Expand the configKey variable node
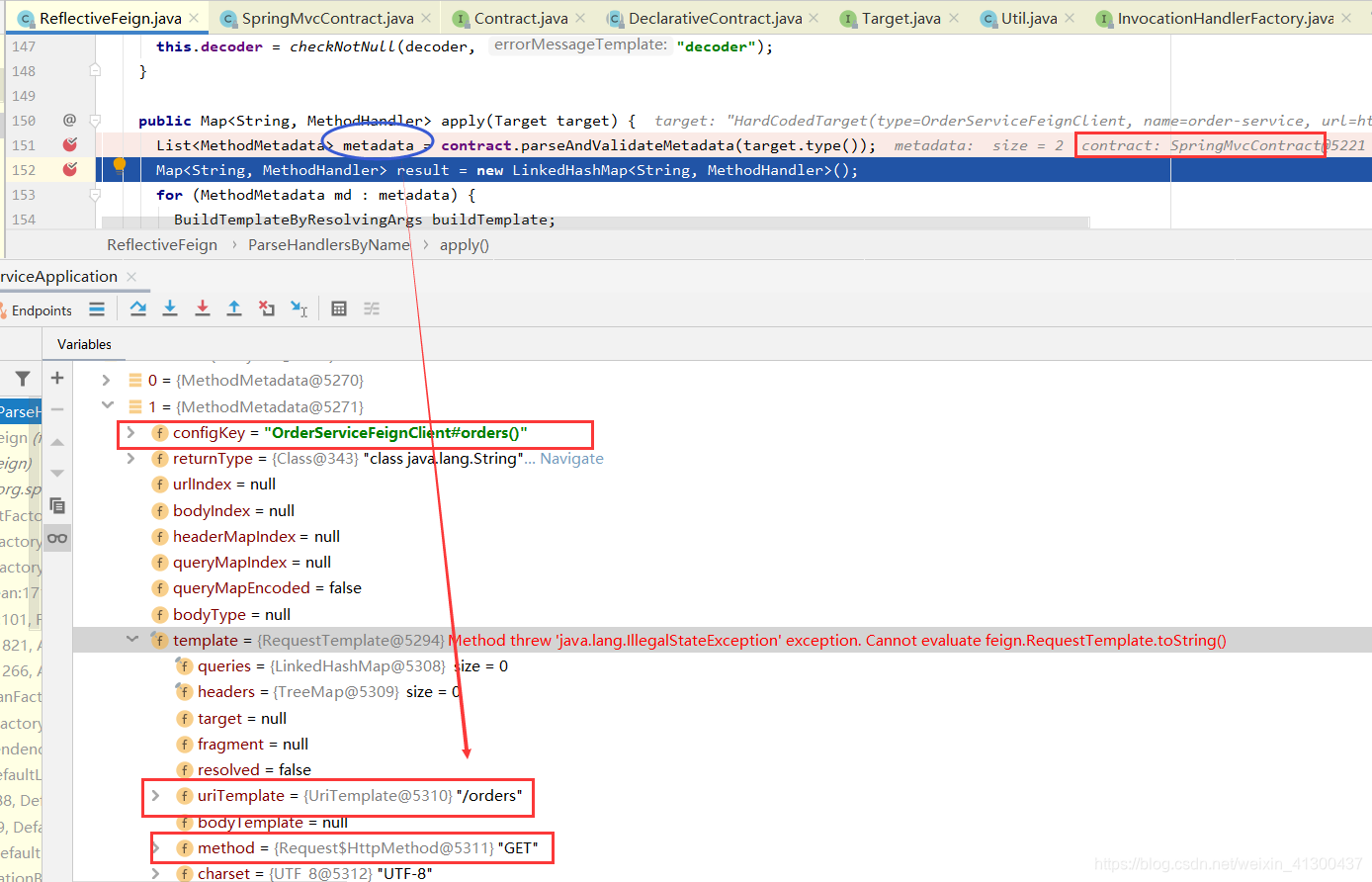 (130, 432)
